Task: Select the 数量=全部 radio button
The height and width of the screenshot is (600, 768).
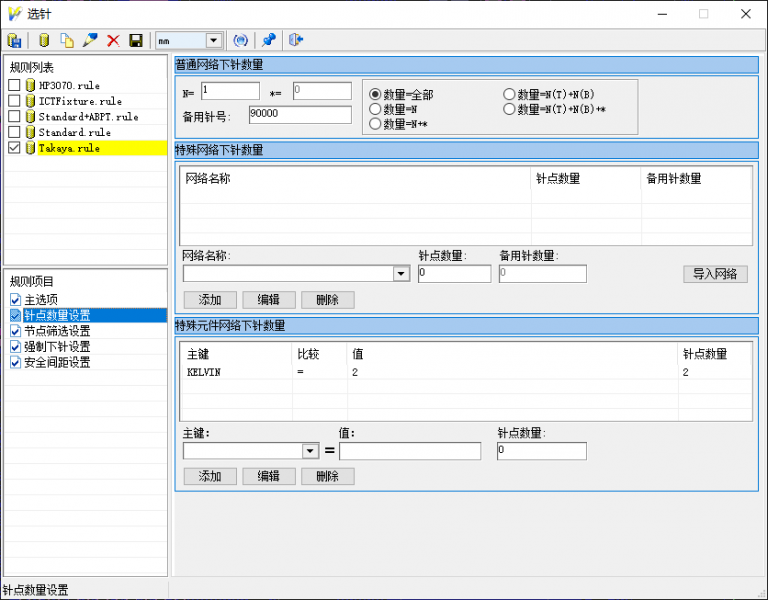Action: click(x=375, y=94)
